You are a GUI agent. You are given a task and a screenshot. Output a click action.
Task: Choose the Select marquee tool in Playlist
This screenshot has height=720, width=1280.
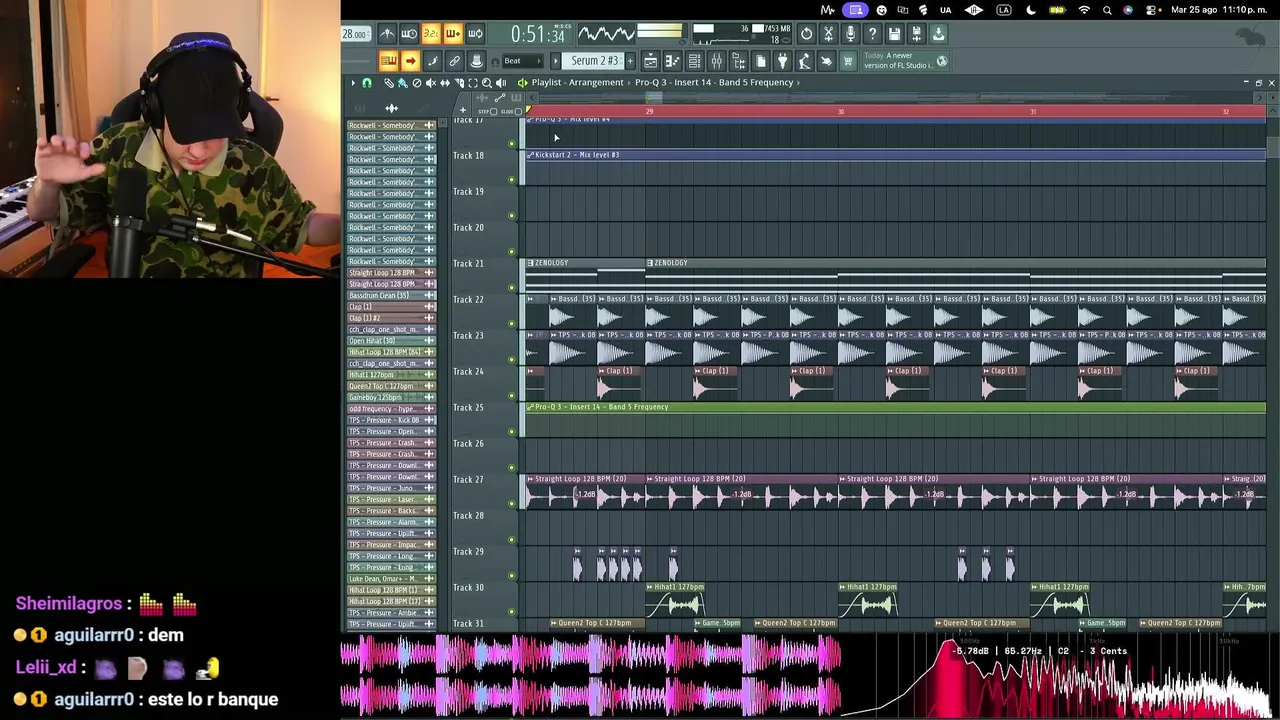point(473,83)
